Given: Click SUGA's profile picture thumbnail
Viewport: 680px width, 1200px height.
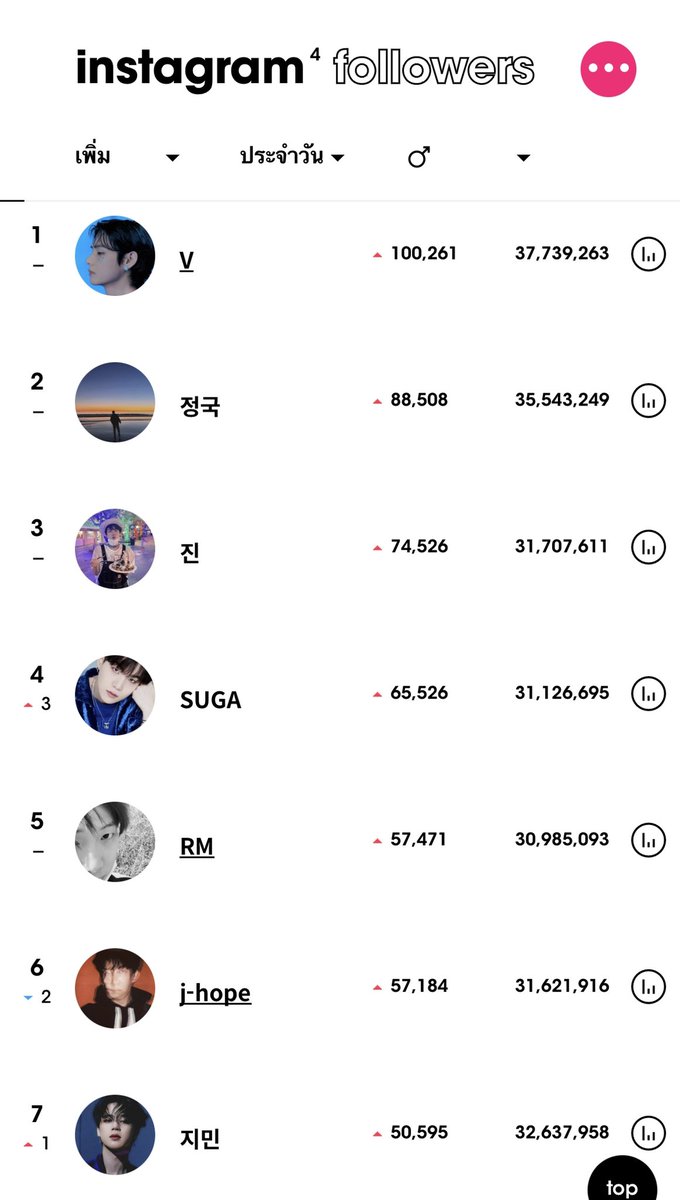Looking at the screenshot, I should click(x=115, y=695).
